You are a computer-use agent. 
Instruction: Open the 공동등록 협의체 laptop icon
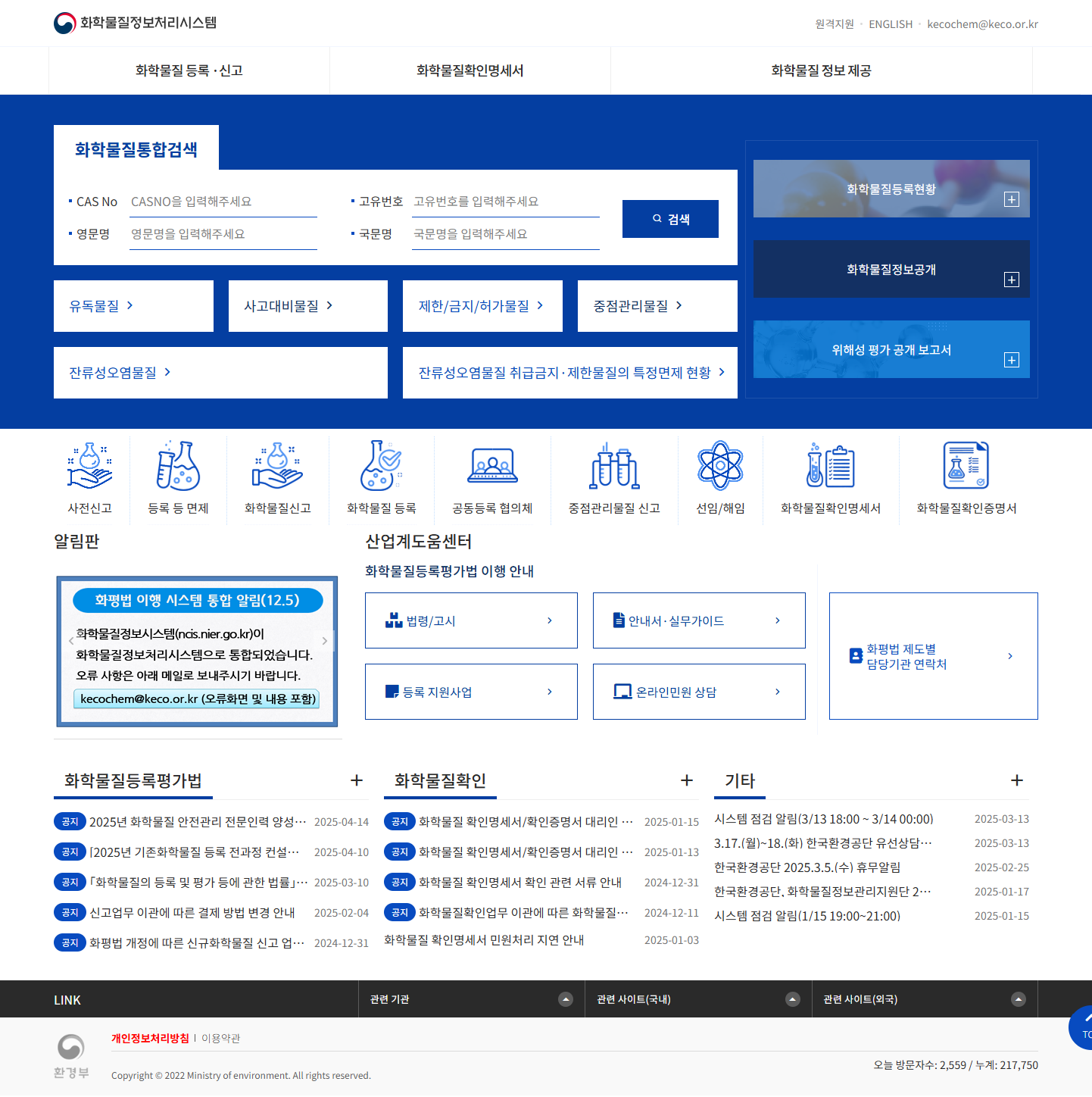492,466
